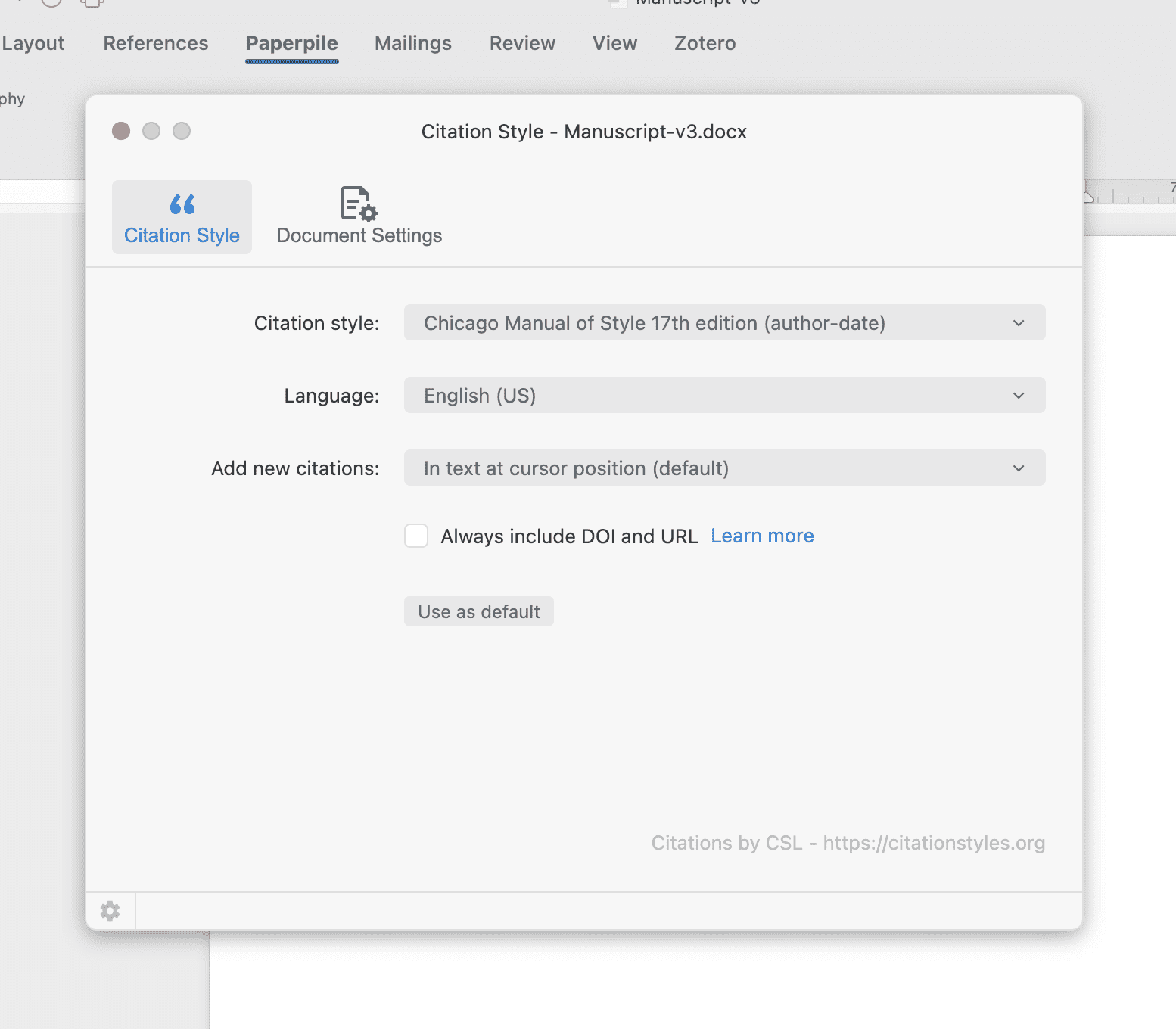Open the References ribbon tab

(x=156, y=43)
